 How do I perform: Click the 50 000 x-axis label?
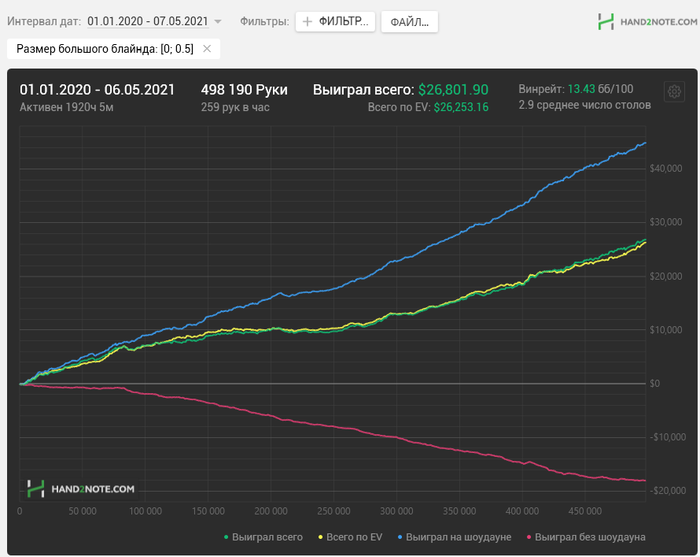[82, 511]
